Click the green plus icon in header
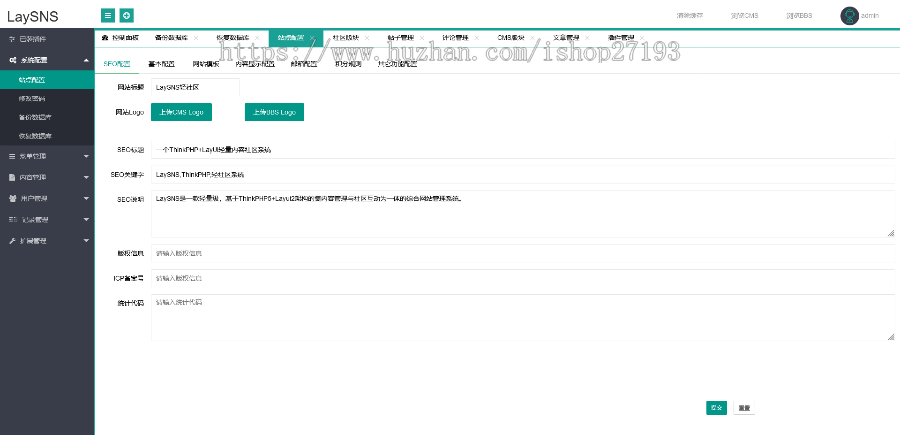 click(127, 15)
